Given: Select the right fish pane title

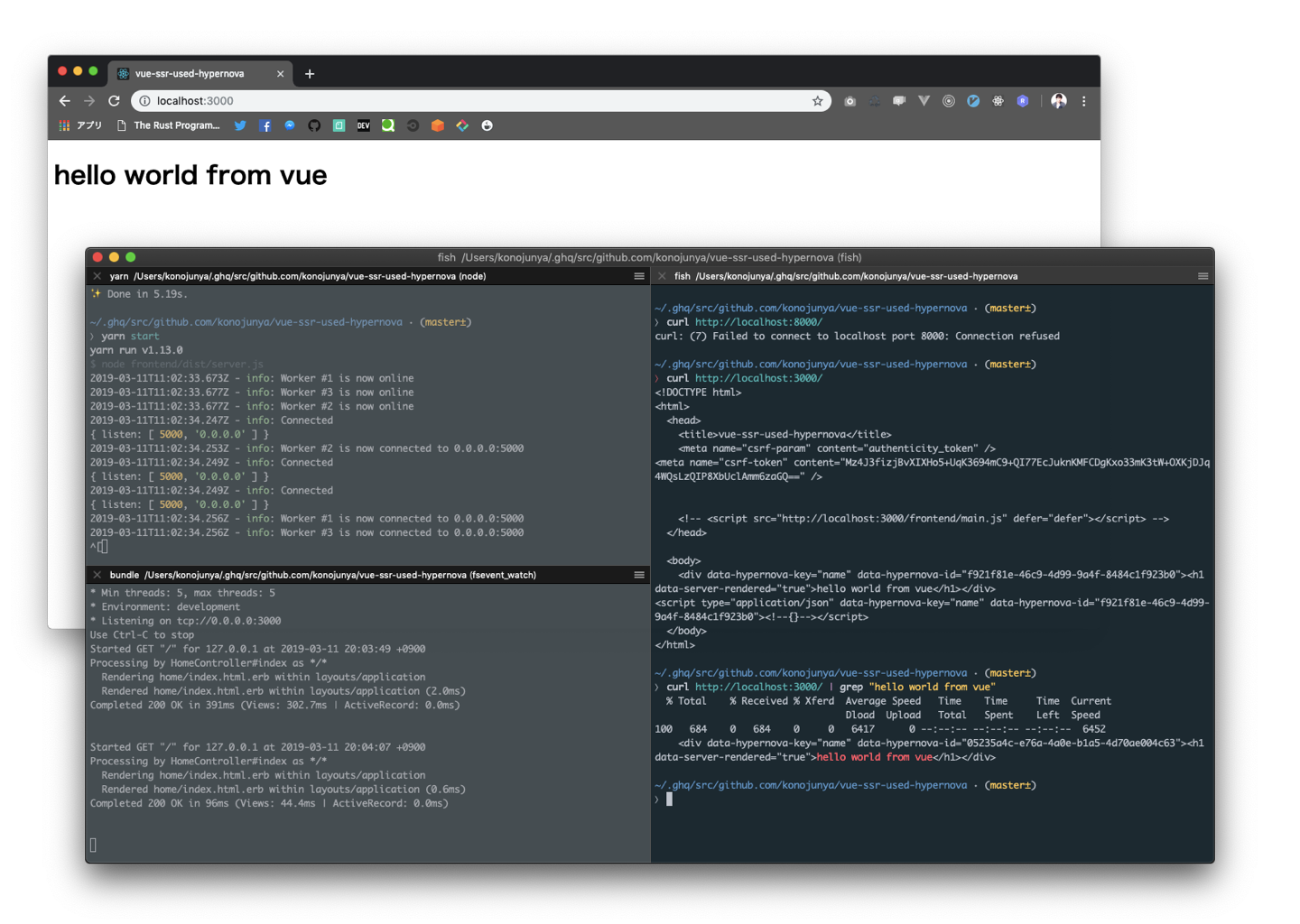Looking at the screenshot, I should (846, 276).
